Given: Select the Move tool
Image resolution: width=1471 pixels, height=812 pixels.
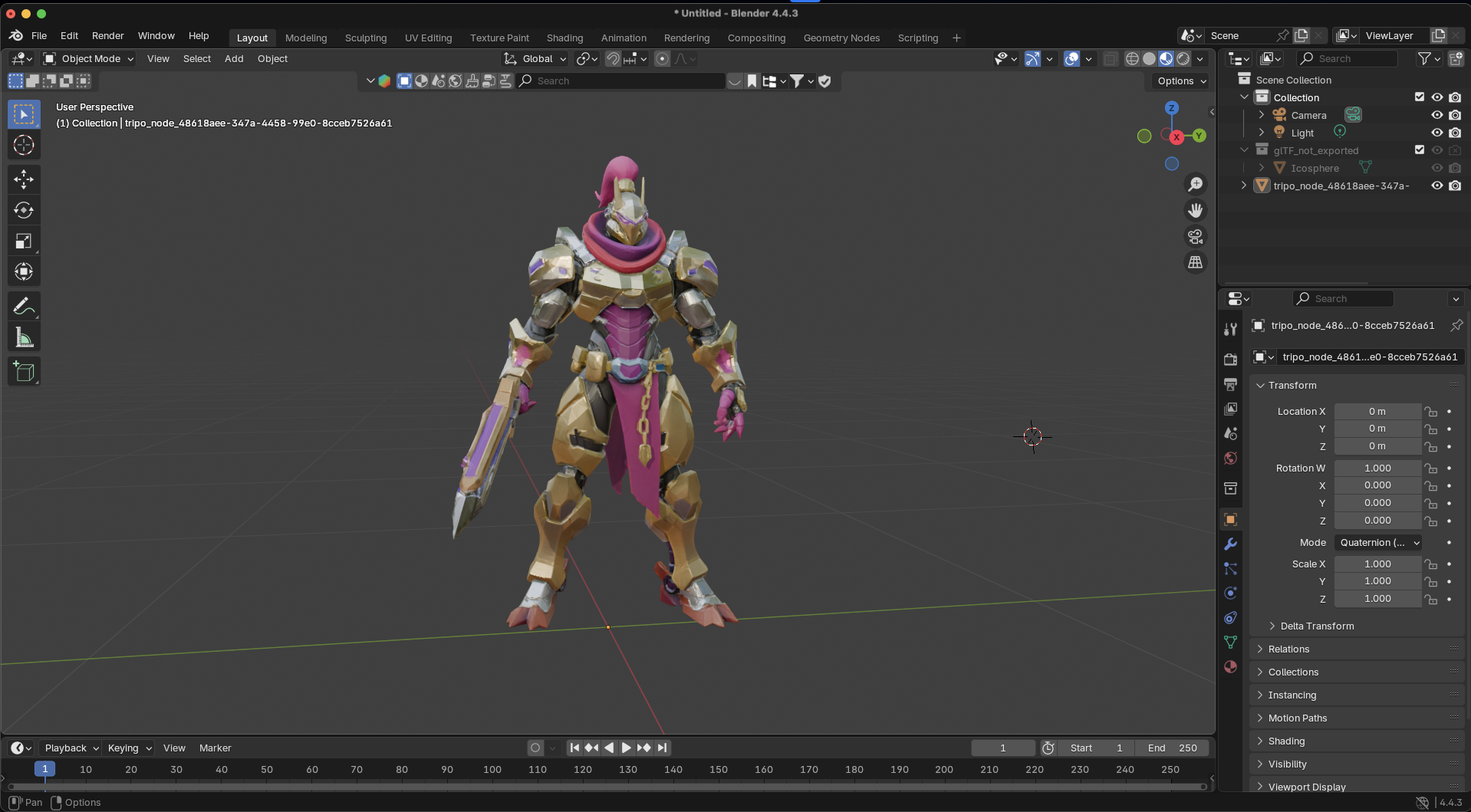Looking at the screenshot, I should tap(24, 179).
